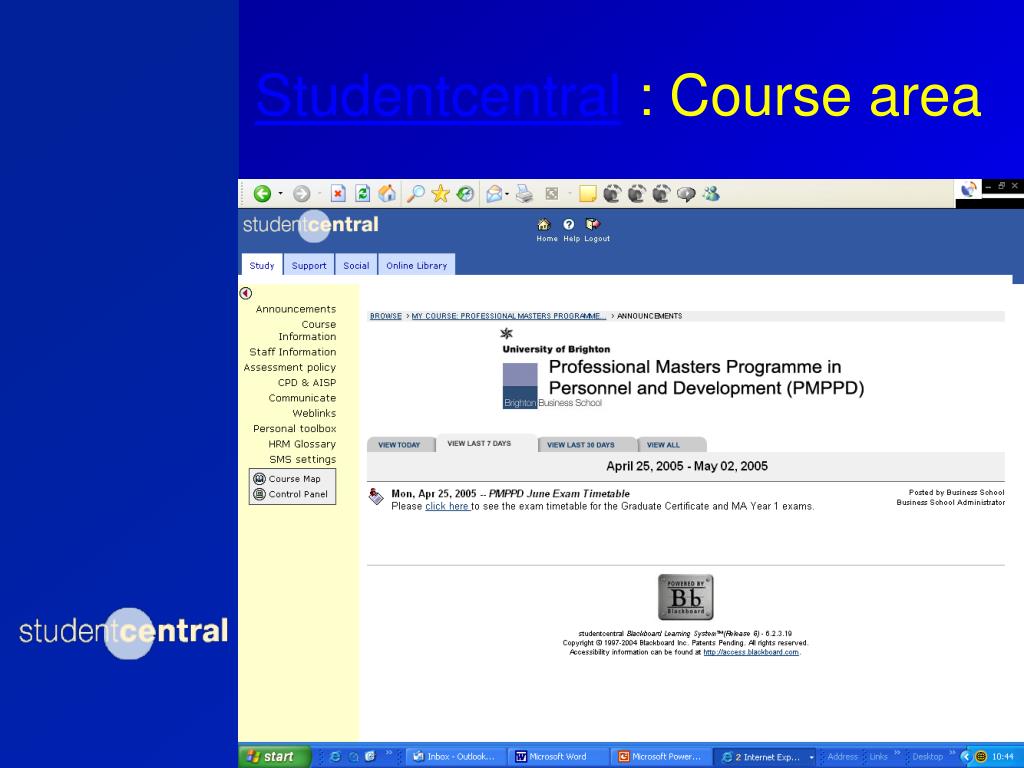This screenshot has height=768, width=1024.
Task: Expand the Mail button dropdown arrow
Action: tap(507, 194)
